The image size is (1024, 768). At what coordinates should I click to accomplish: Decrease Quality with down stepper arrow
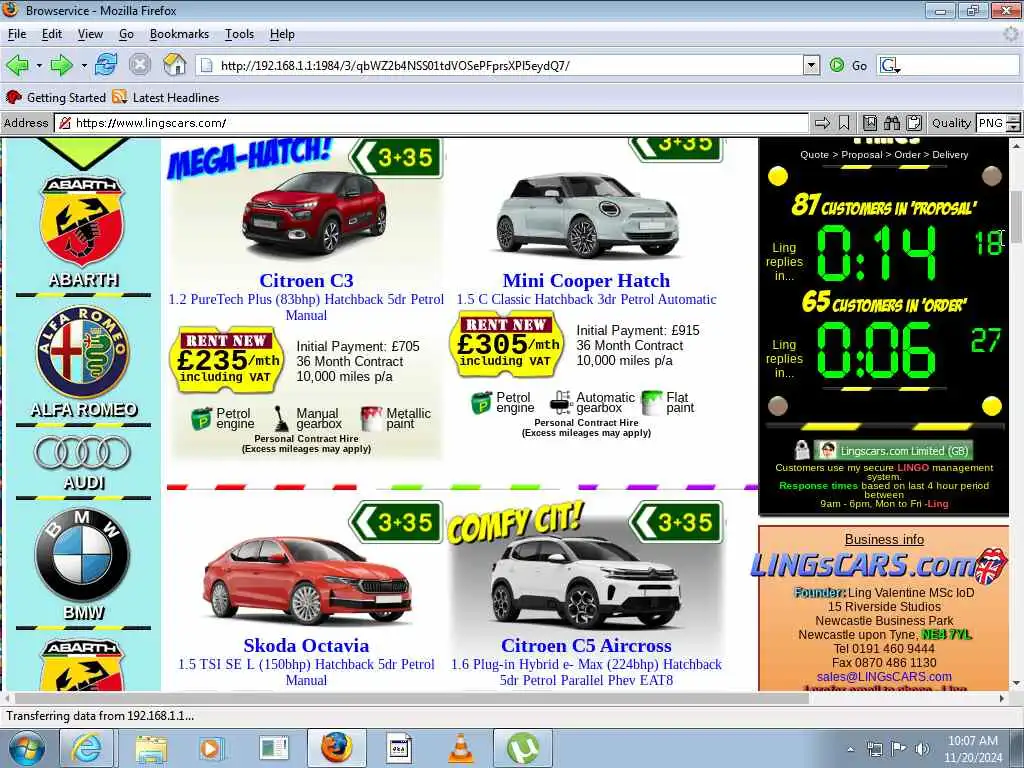point(1014,127)
